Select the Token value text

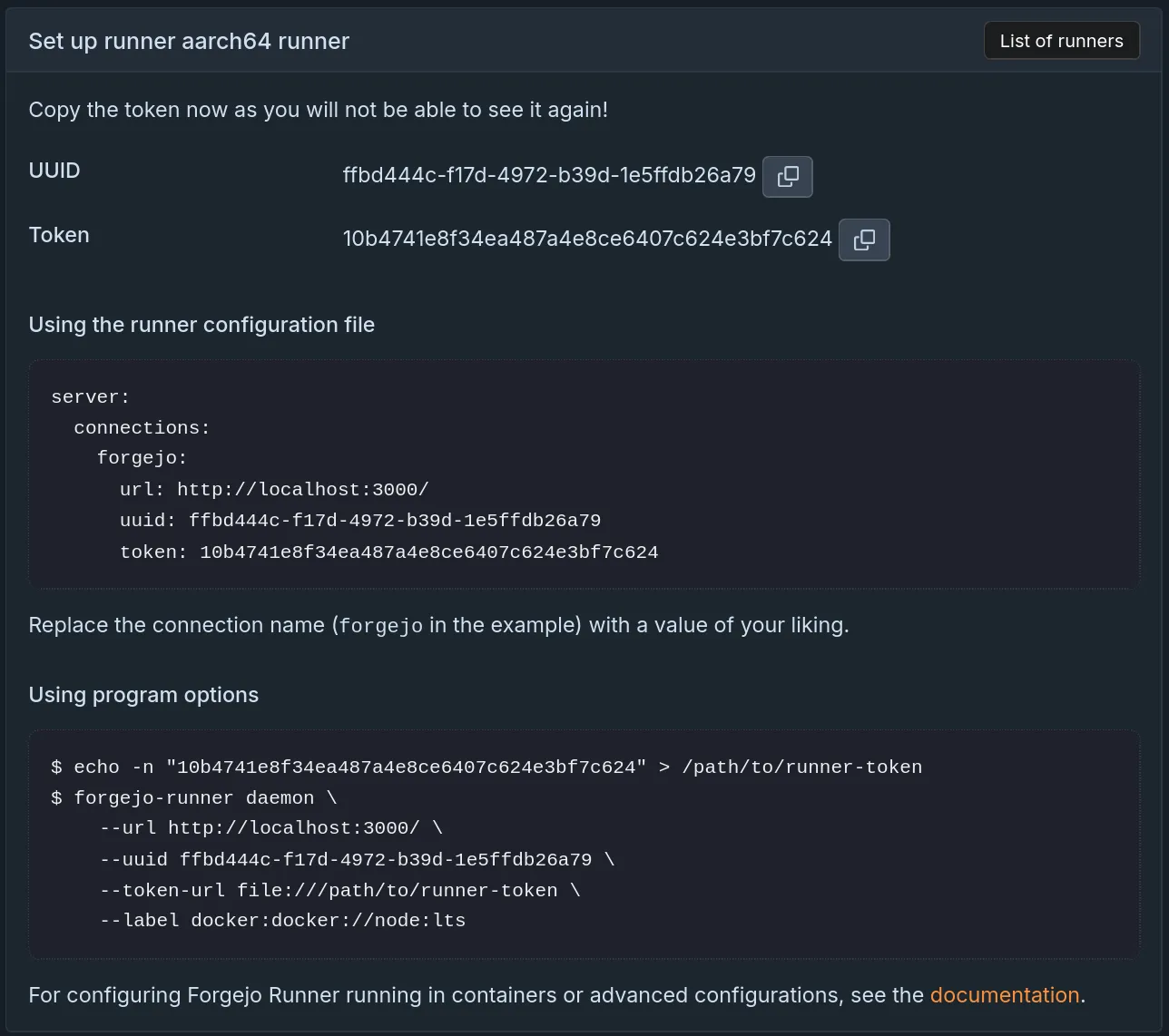pos(587,239)
